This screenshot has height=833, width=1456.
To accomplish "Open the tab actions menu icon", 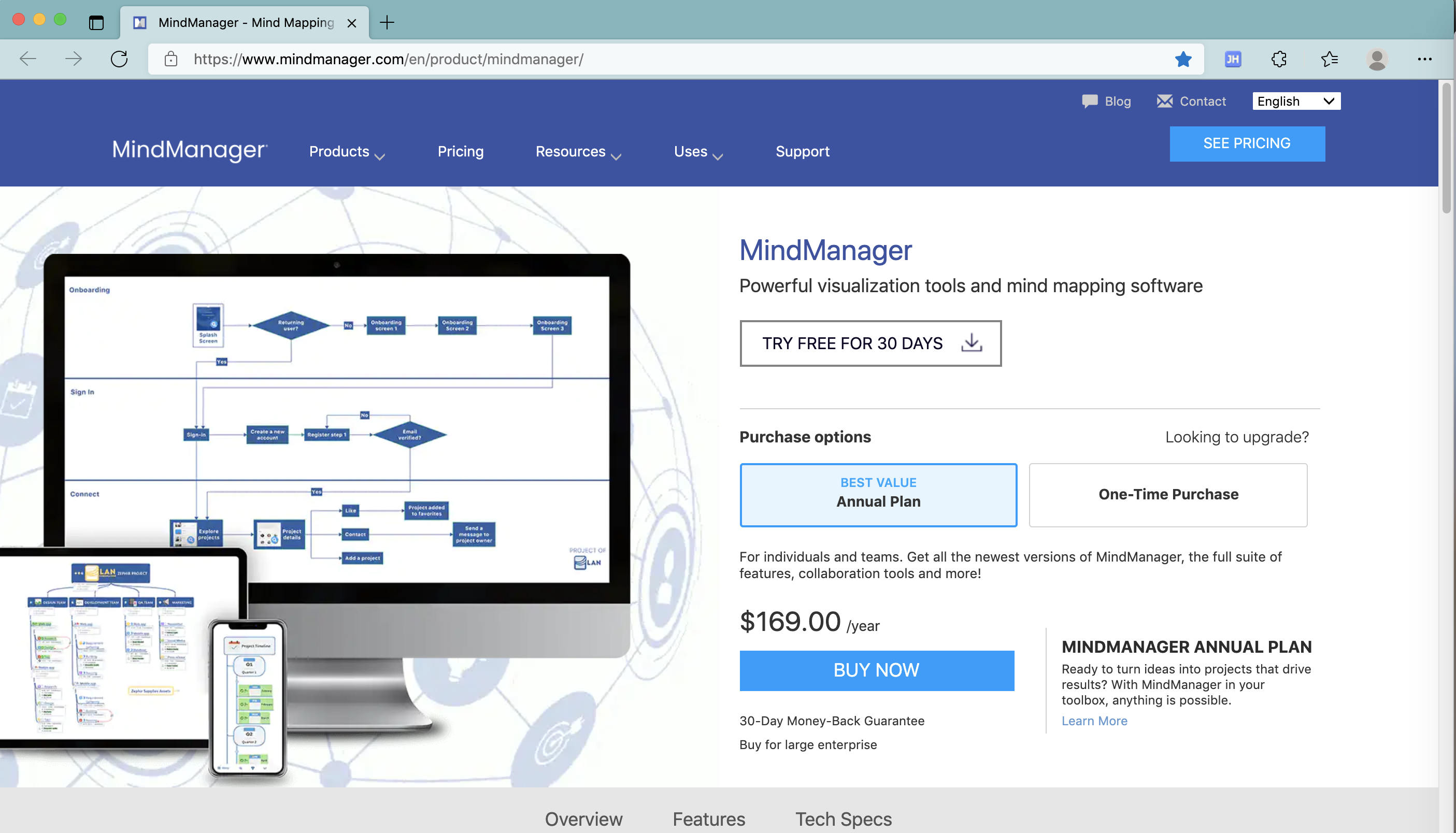I will pos(96,22).
